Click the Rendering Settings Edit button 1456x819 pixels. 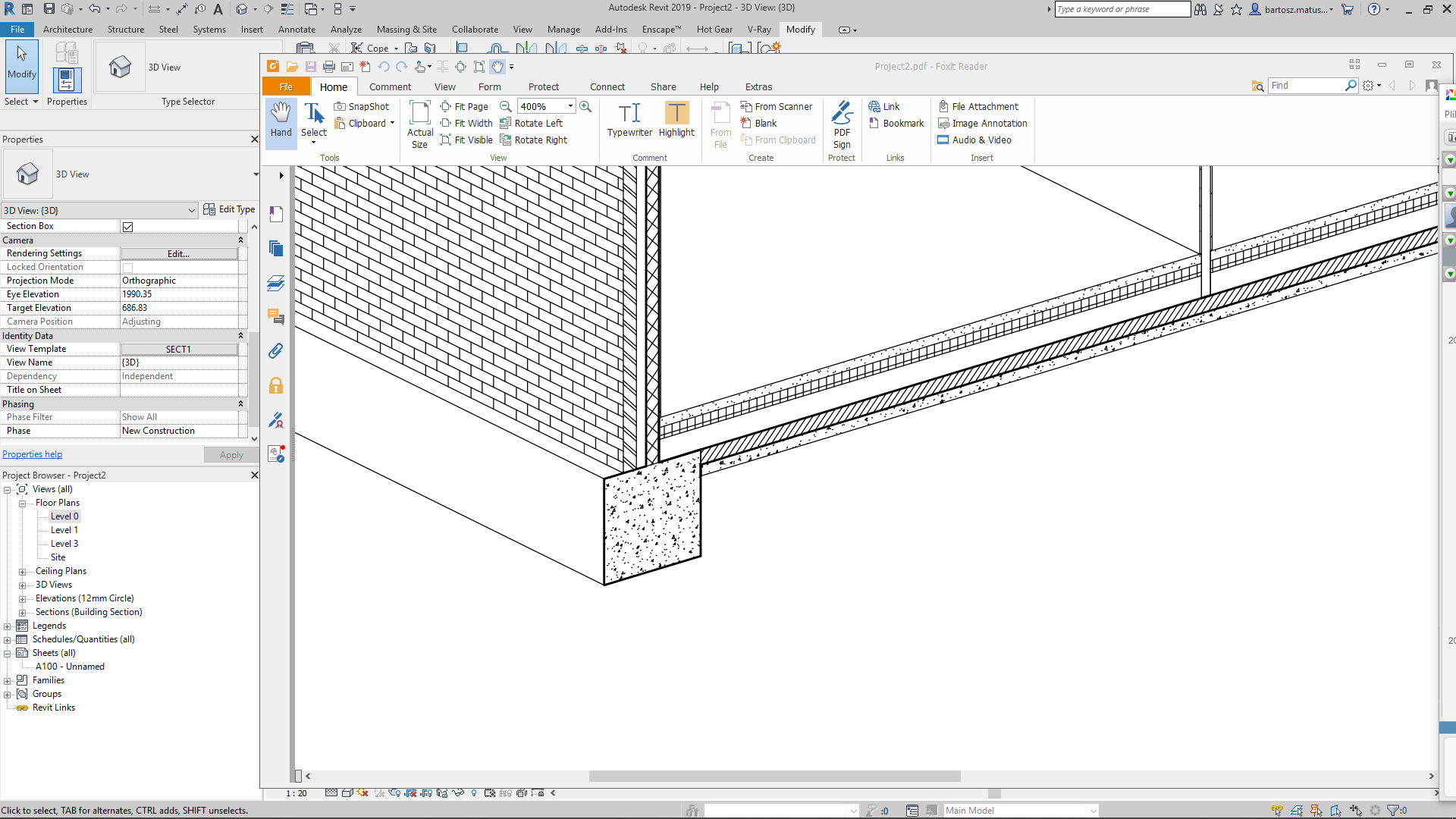(179, 254)
